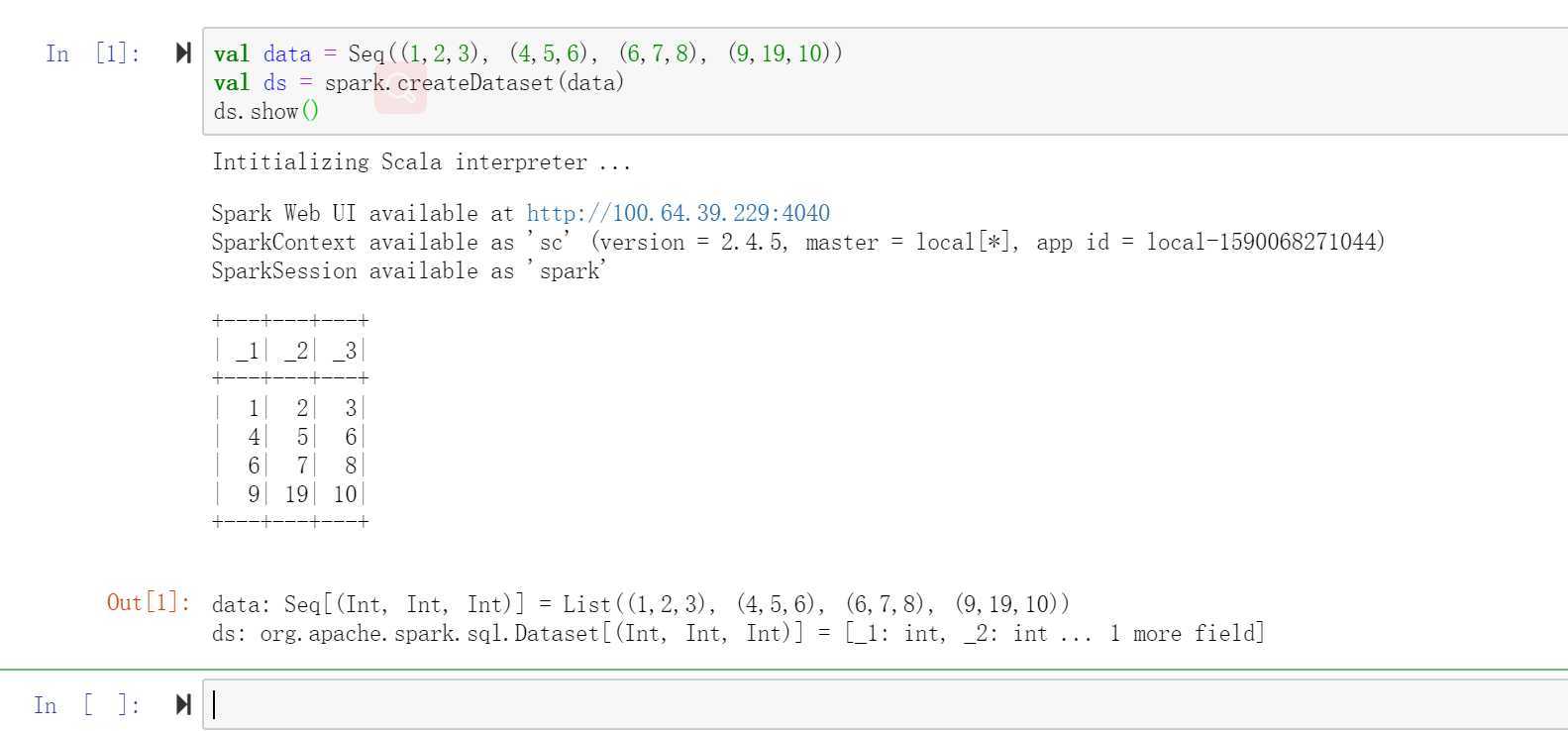Screen dimensions: 1568x731
Task: Run the first cell with its run icon
Action: (183, 52)
